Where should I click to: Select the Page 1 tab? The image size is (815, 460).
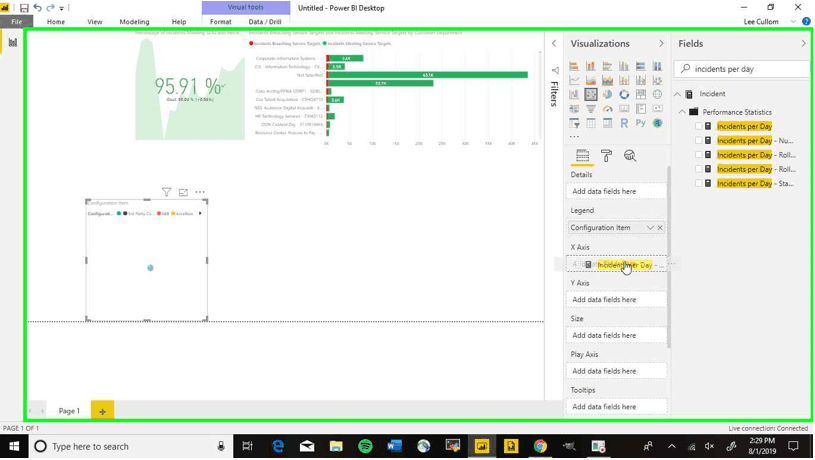(x=69, y=411)
